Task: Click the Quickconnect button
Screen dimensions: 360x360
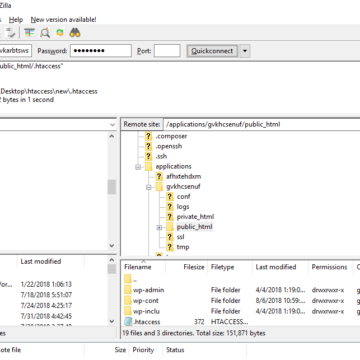Action: 212,51
